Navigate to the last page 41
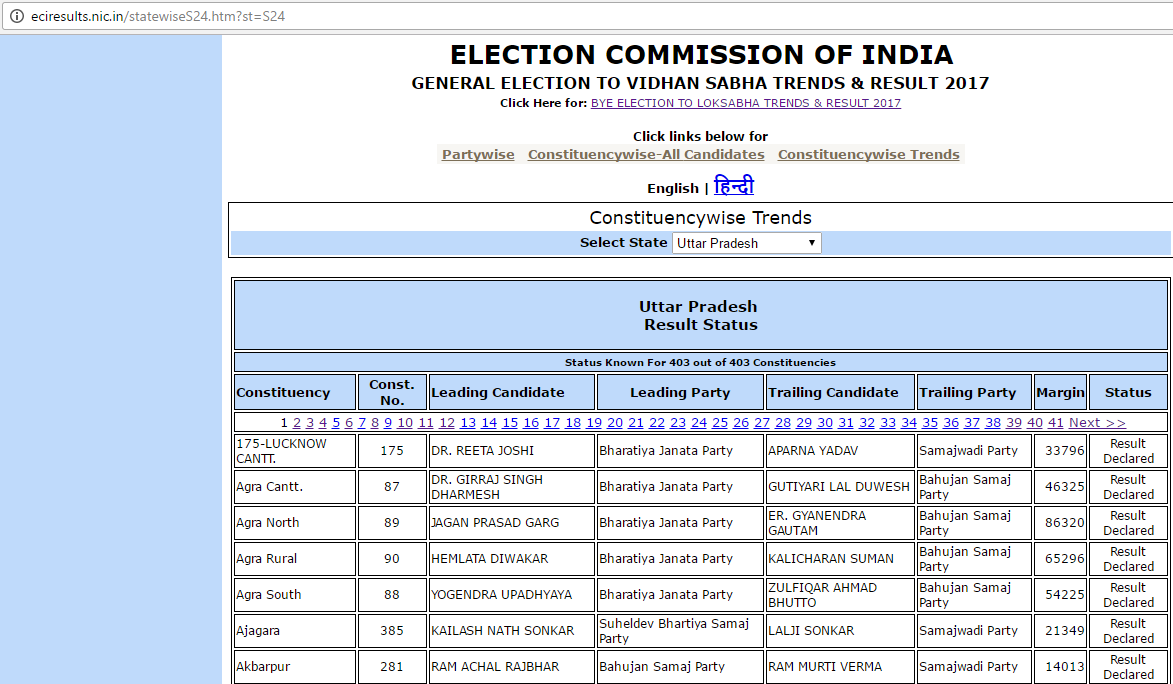 pos(1056,422)
